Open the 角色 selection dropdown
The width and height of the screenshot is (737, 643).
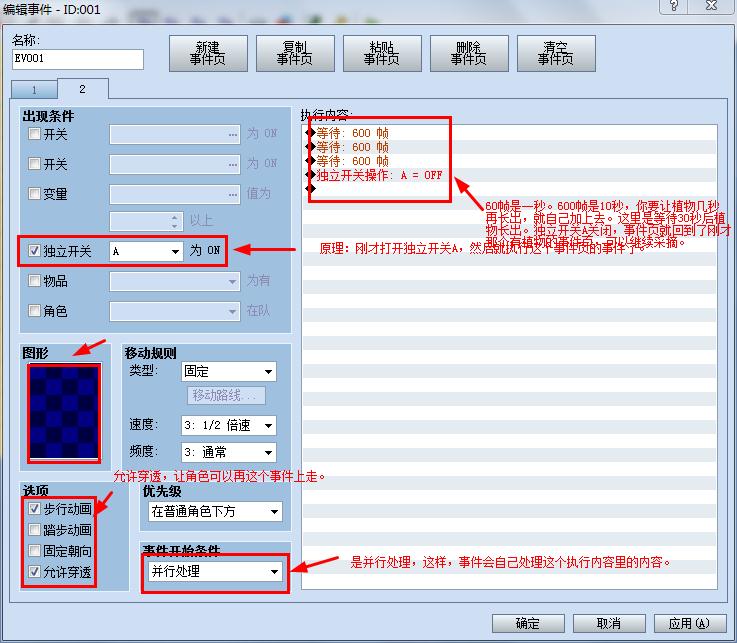(175, 311)
